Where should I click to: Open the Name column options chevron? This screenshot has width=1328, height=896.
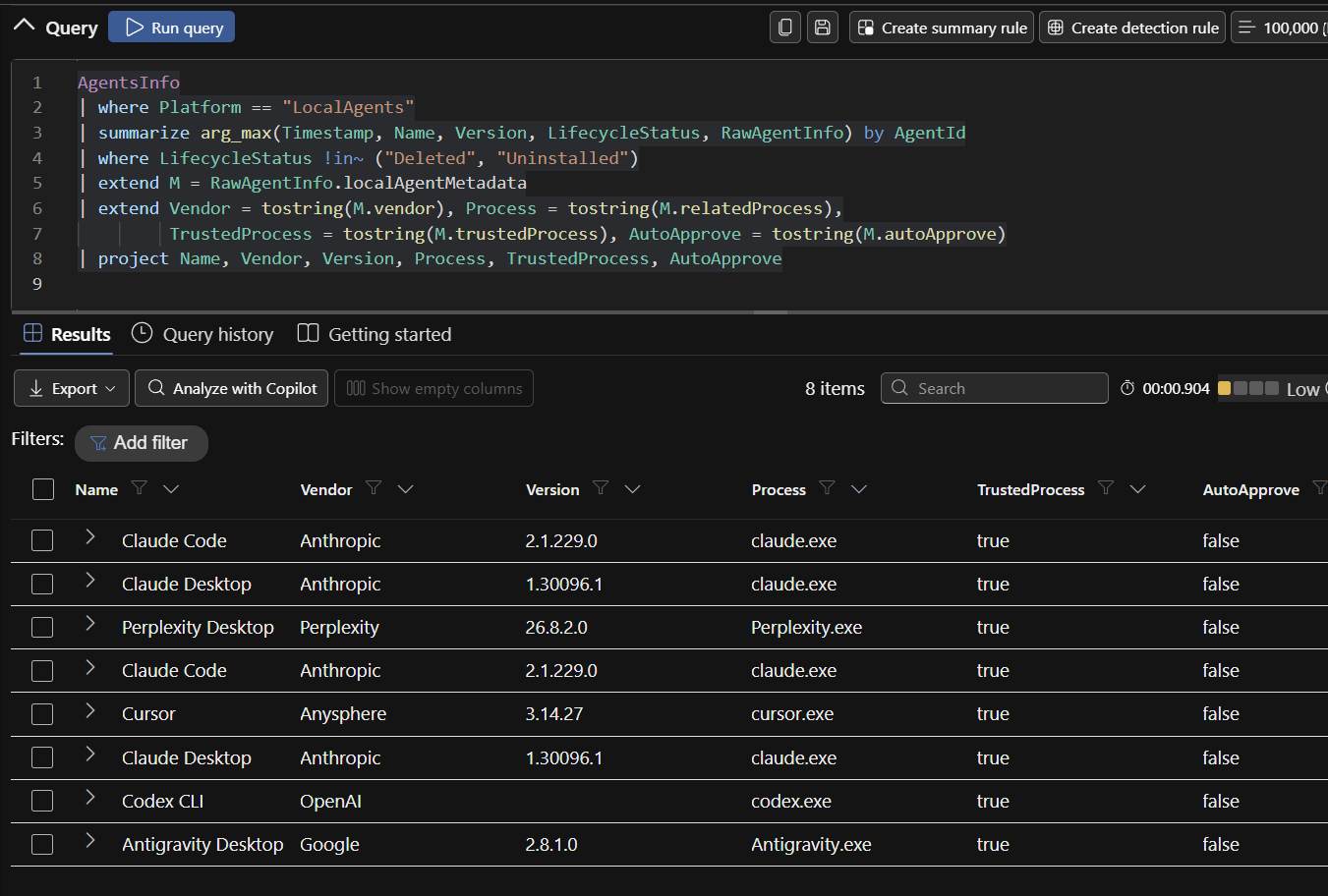171,488
